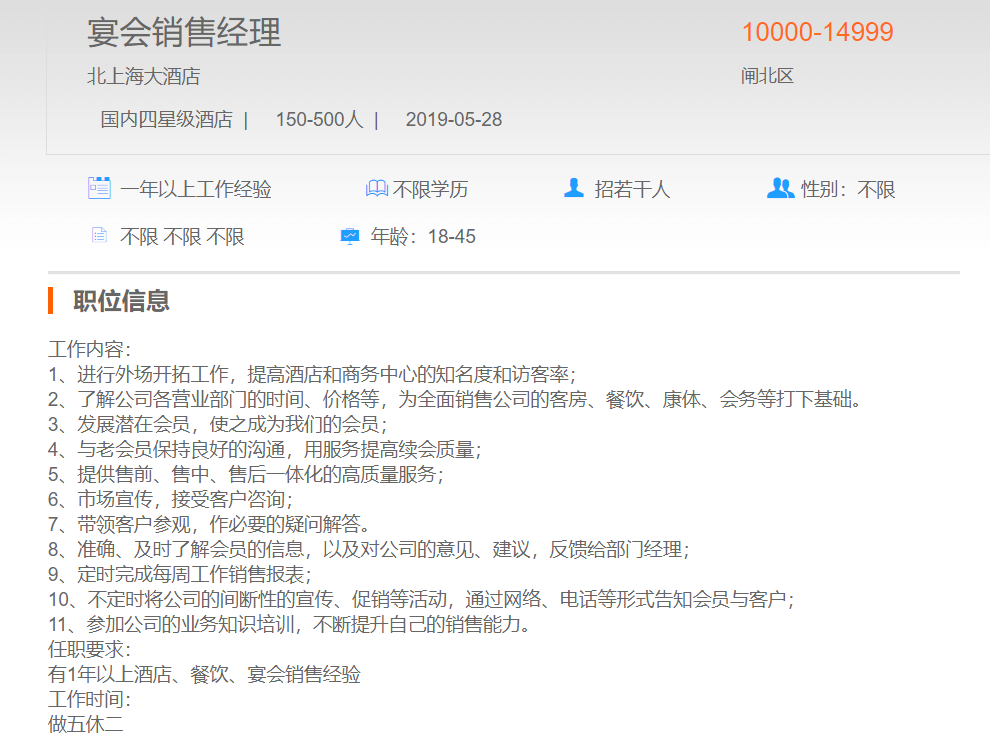Click the 一年以上工作经验 requirement text

click(196, 189)
